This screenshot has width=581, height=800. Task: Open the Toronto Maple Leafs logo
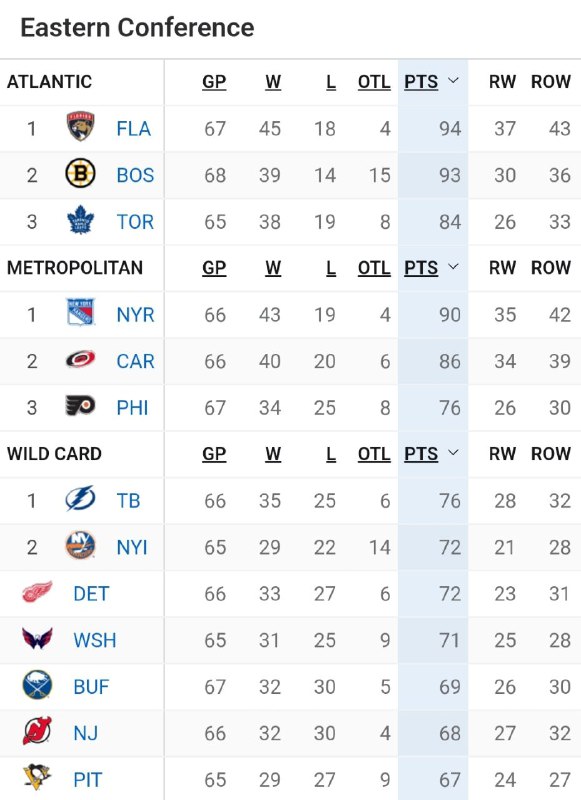(x=81, y=220)
